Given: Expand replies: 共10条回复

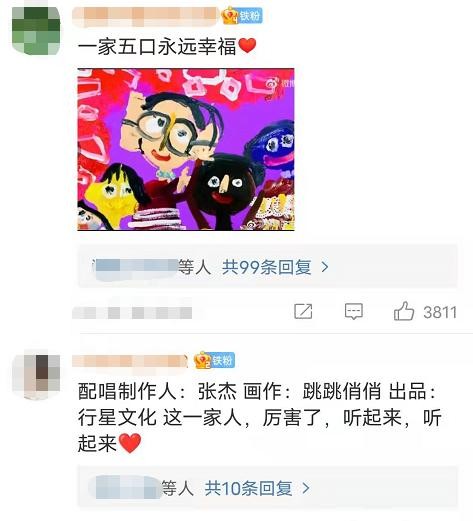Looking at the screenshot, I should (248, 488).
